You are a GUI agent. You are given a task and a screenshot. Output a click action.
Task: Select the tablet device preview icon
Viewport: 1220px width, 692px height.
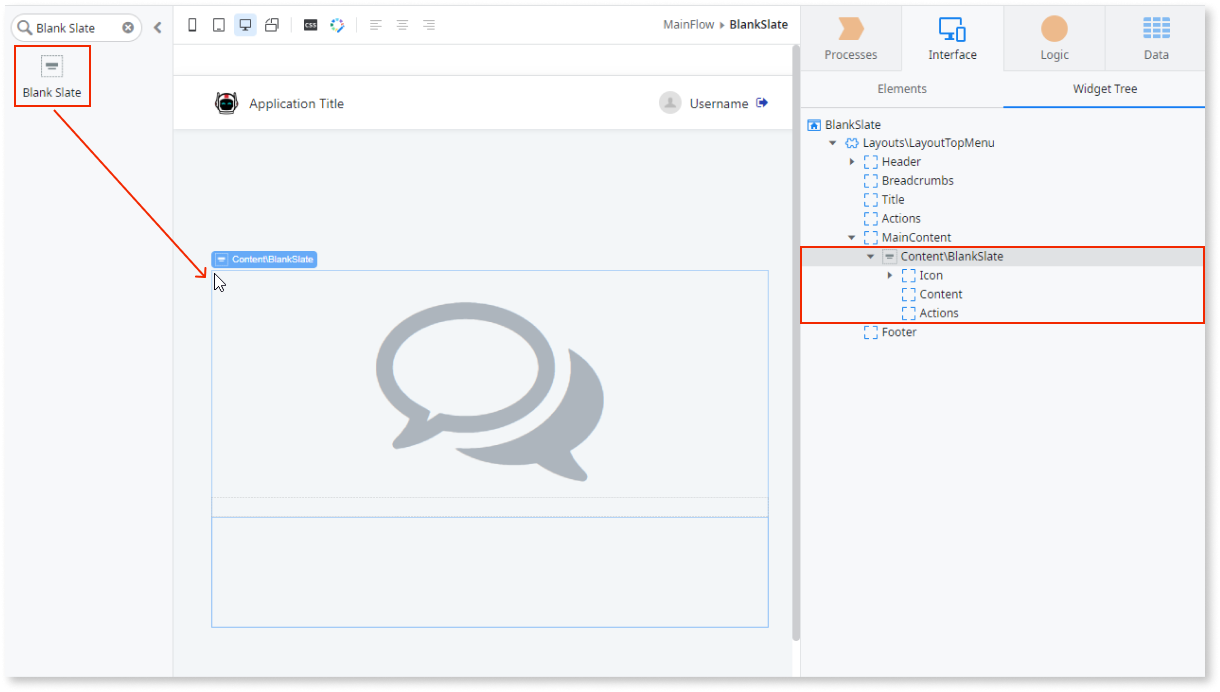coord(218,25)
